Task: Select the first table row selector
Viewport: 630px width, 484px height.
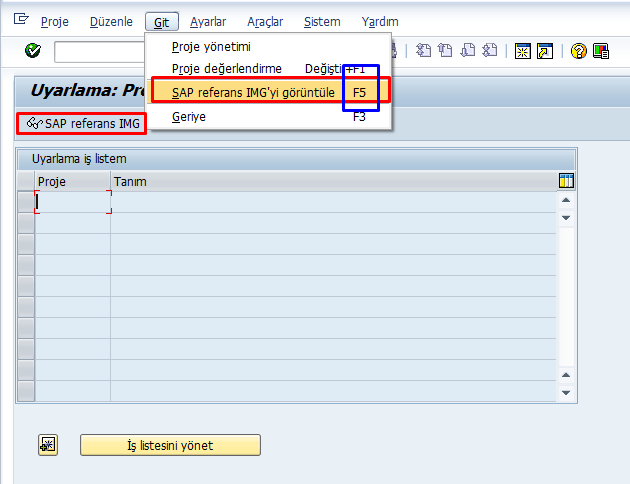Action: click(26, 202)
